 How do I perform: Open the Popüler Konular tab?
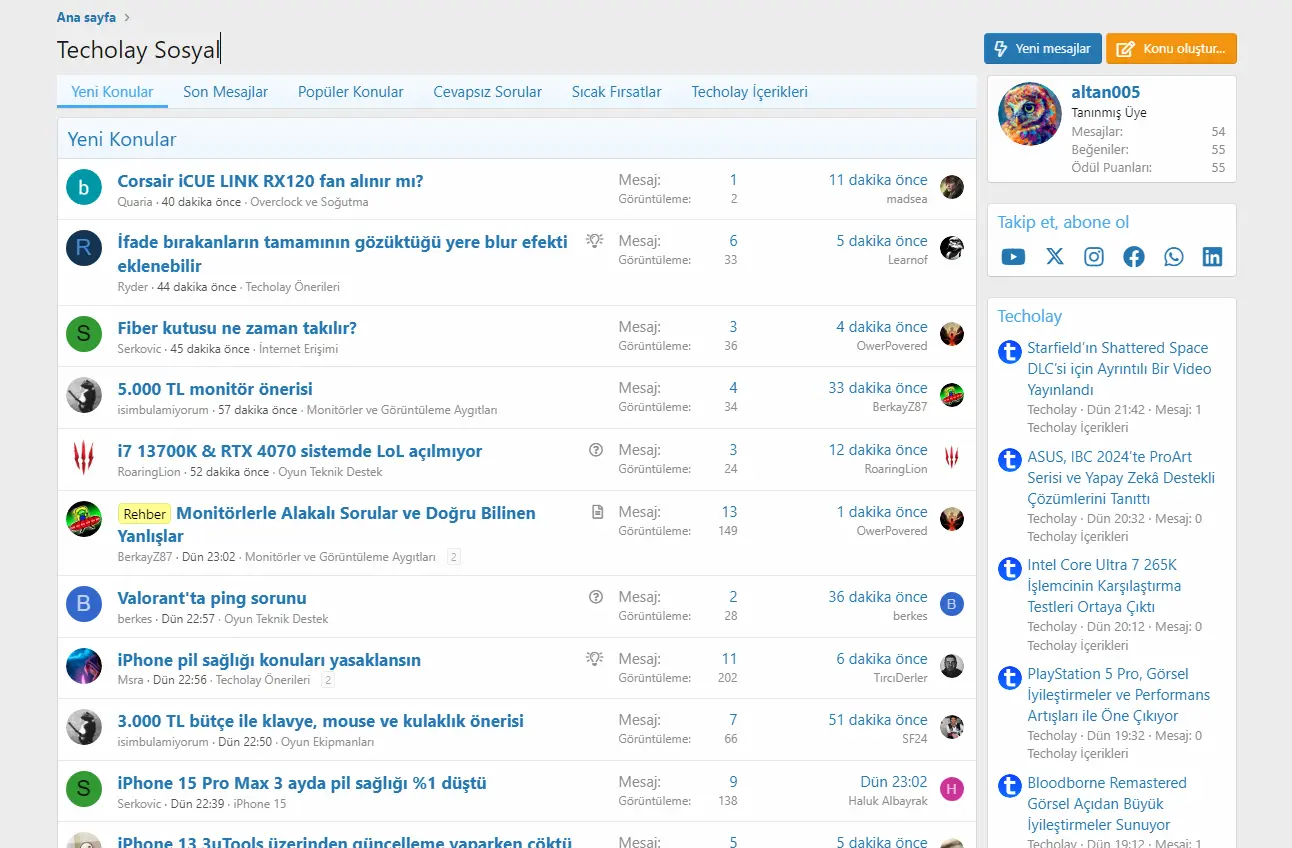351,92
